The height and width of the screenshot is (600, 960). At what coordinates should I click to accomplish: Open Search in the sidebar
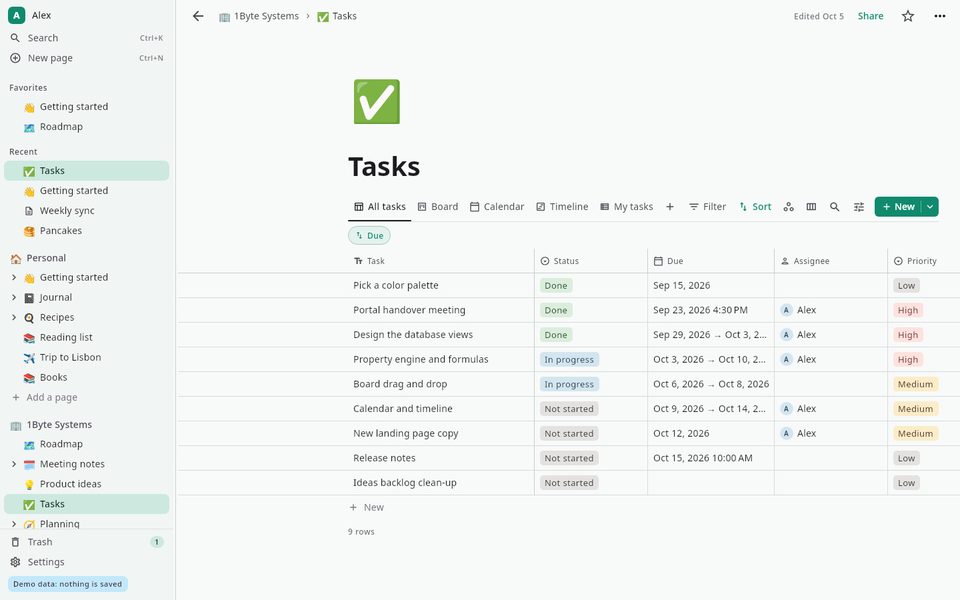pyautogui.click(x=86, y=38)
